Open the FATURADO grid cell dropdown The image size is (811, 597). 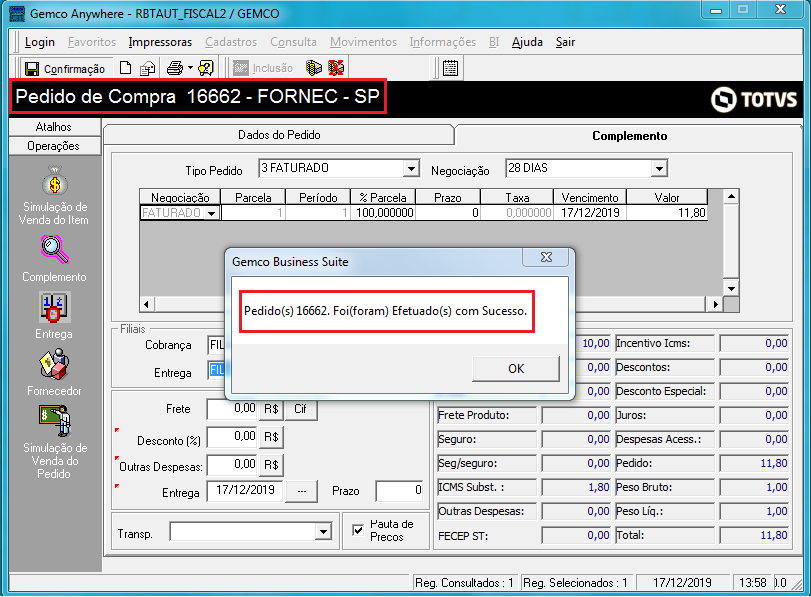pos(212,213)
